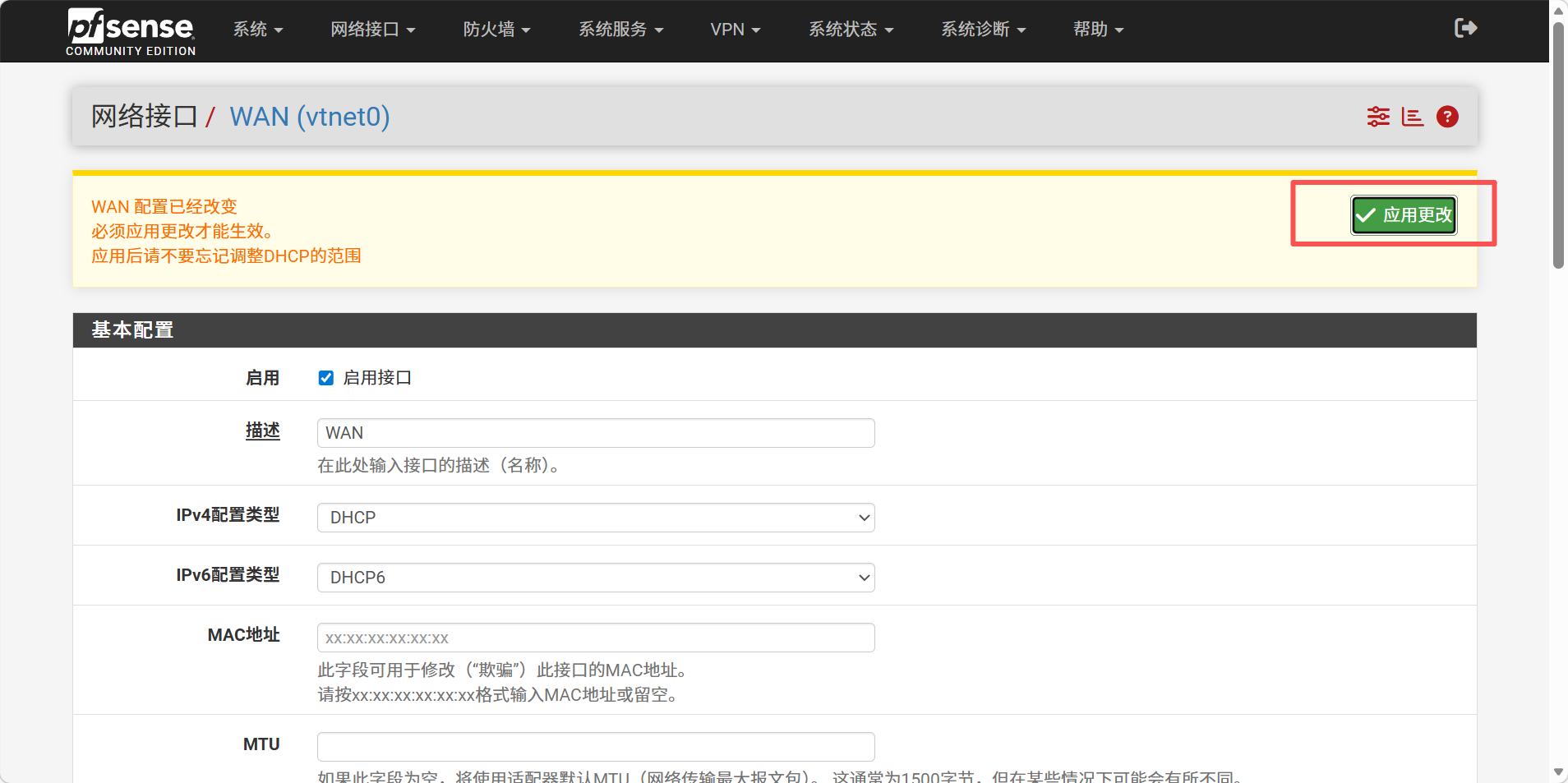Expand the IPv4配置类型 dropdown
This screenshot has width=1568, height=783.
pos(595,518)
